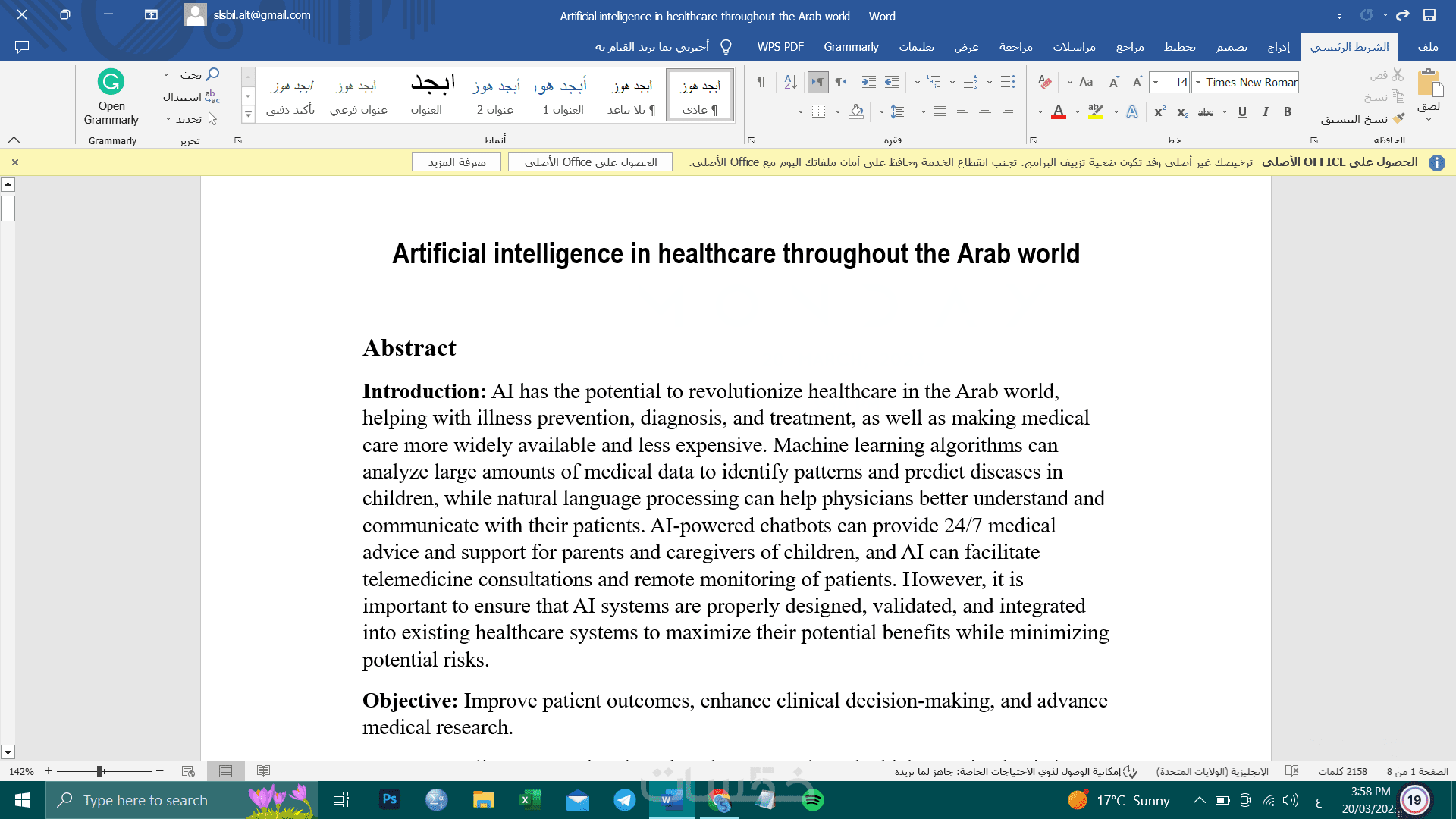Open the WPS PDF tab
This screenshot has height=819, width=1456.
coord(780,47)
